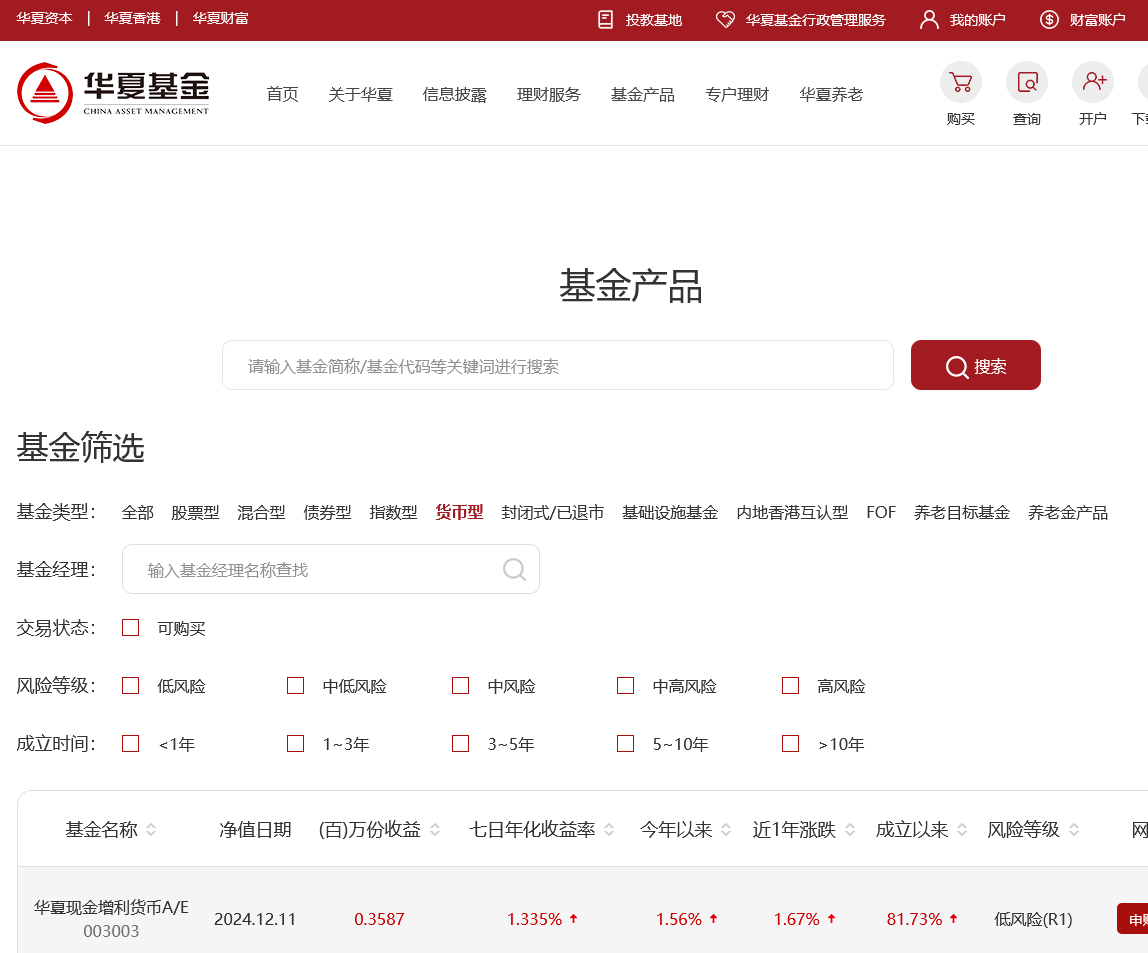
Task: Select the 1~3年 establishment time checkbox
Action: pyautogui.click(x=295, y=743)
